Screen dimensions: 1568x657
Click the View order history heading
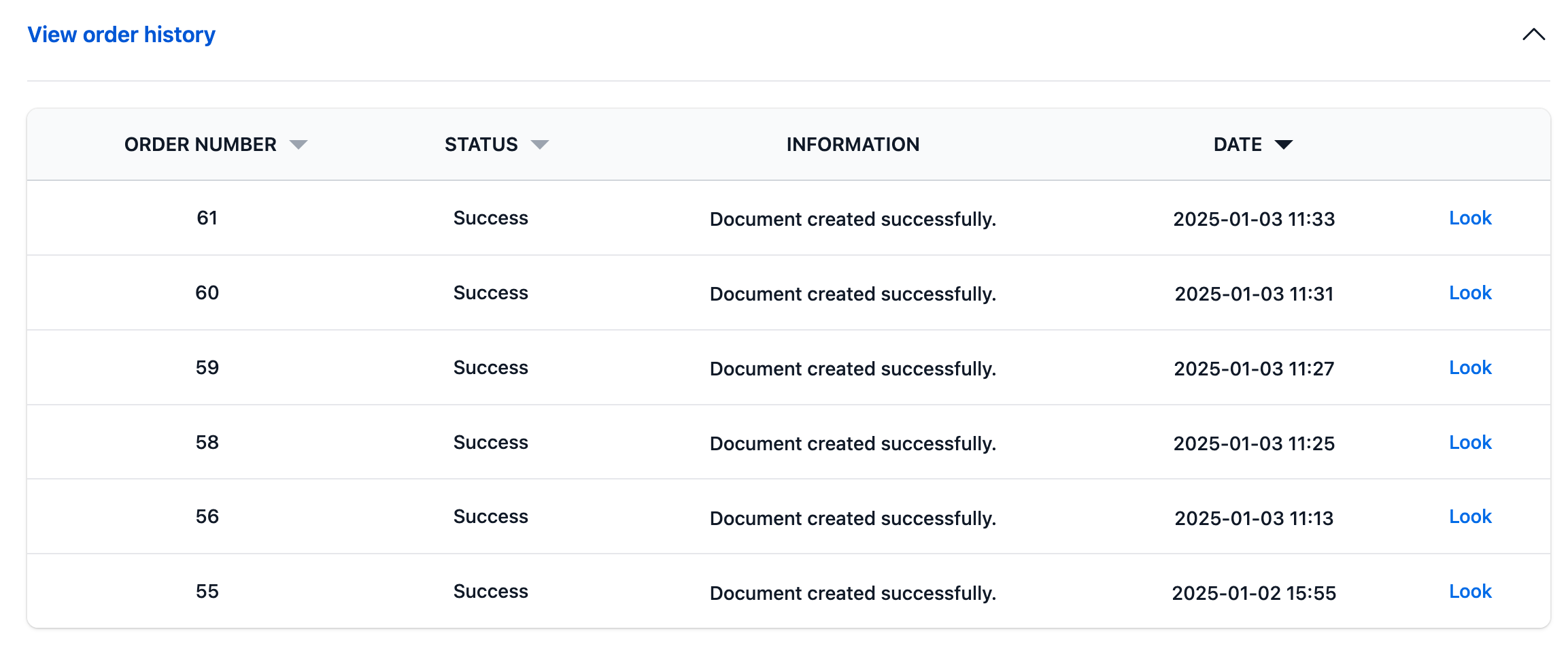121,35
